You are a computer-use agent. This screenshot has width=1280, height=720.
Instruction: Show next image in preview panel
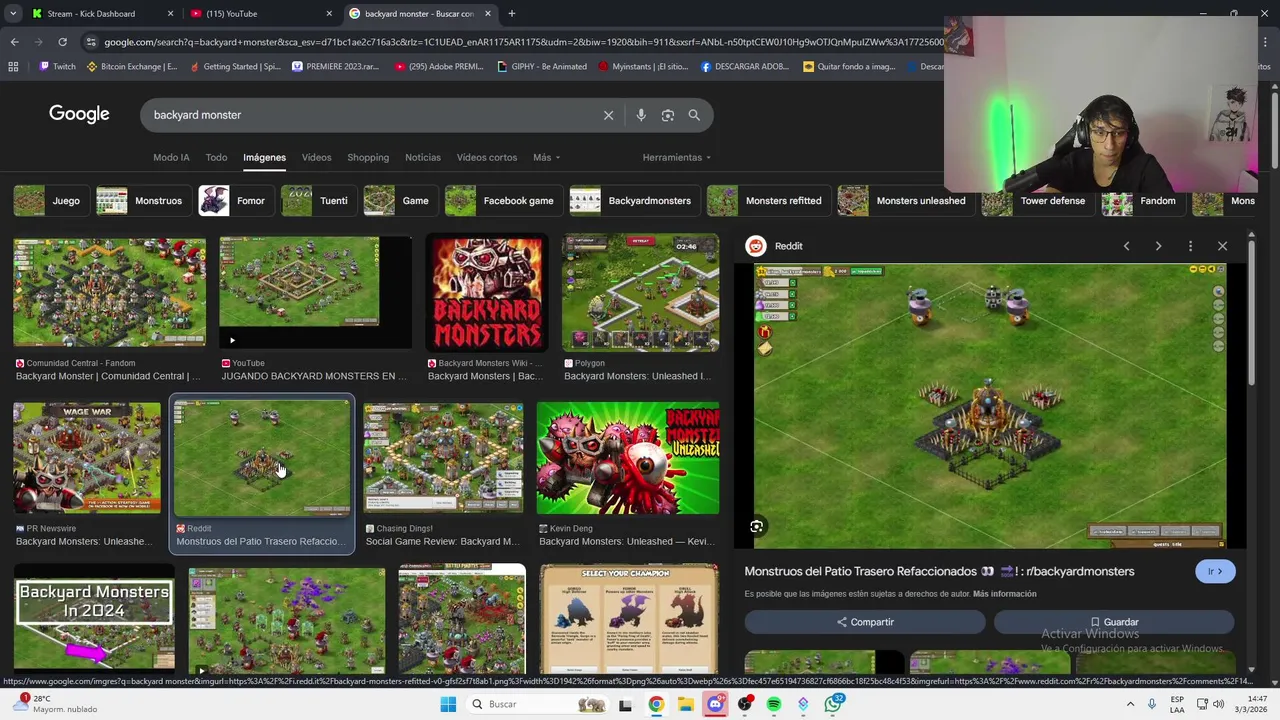pos(1158,246)
